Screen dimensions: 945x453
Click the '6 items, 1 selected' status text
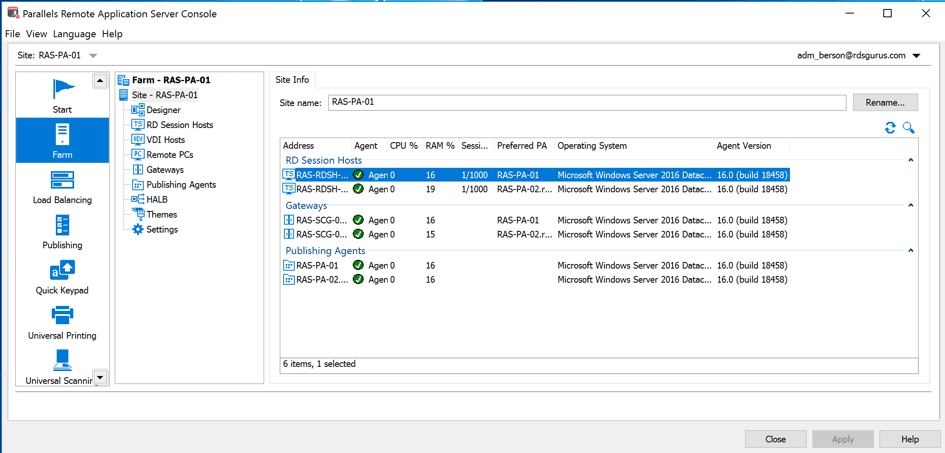319,364
